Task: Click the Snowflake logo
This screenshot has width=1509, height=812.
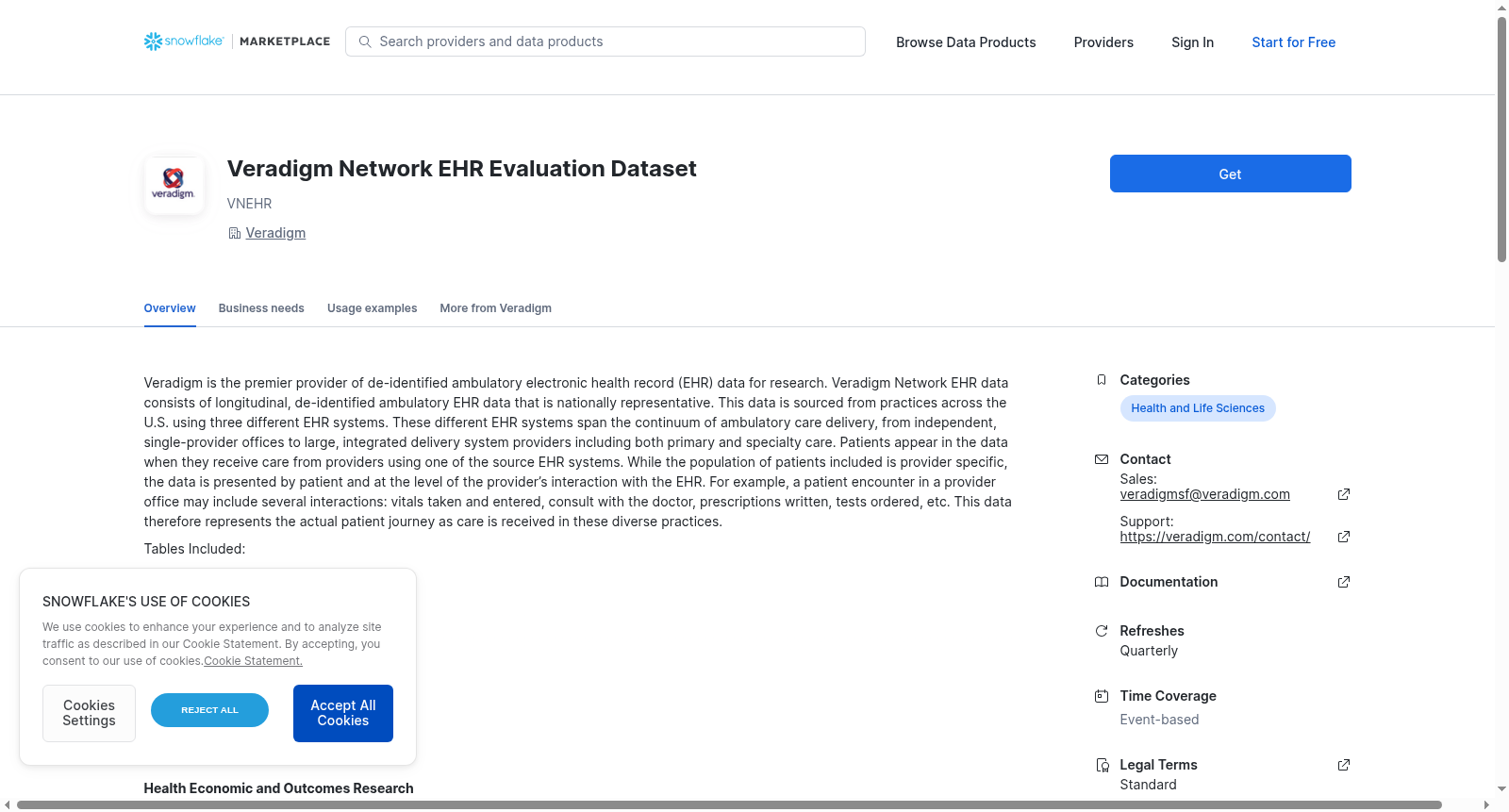Action: click(x=184, y=41)
